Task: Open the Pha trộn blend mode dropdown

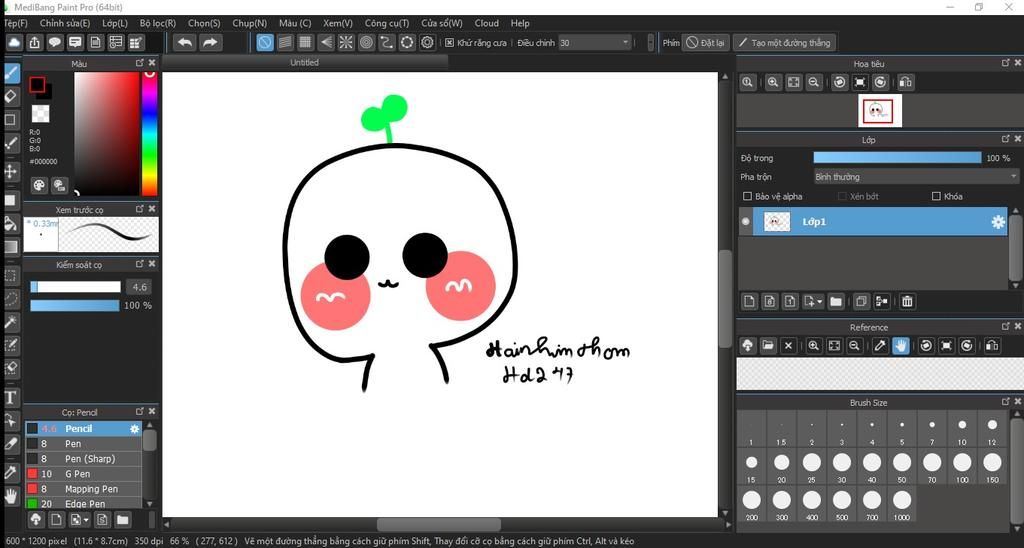Action: point(915,177)
